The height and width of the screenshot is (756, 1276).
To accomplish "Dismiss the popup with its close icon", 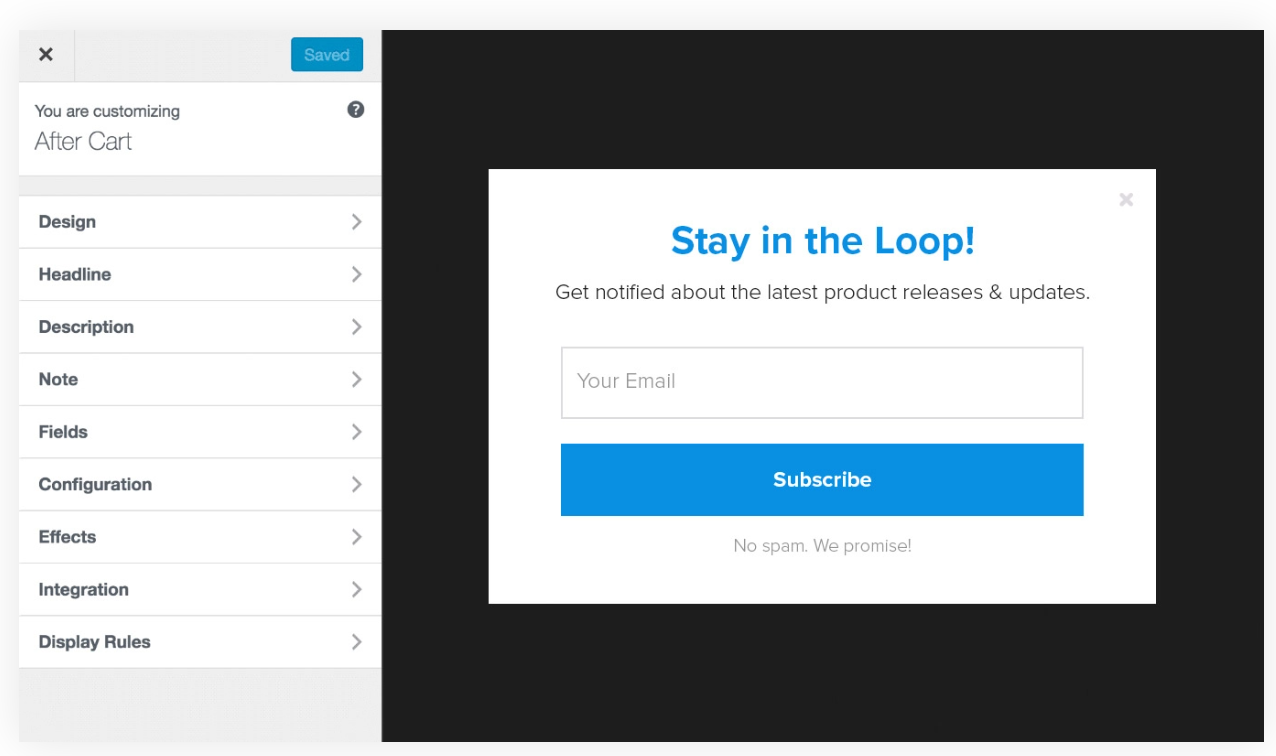I will coord(1126,200).
